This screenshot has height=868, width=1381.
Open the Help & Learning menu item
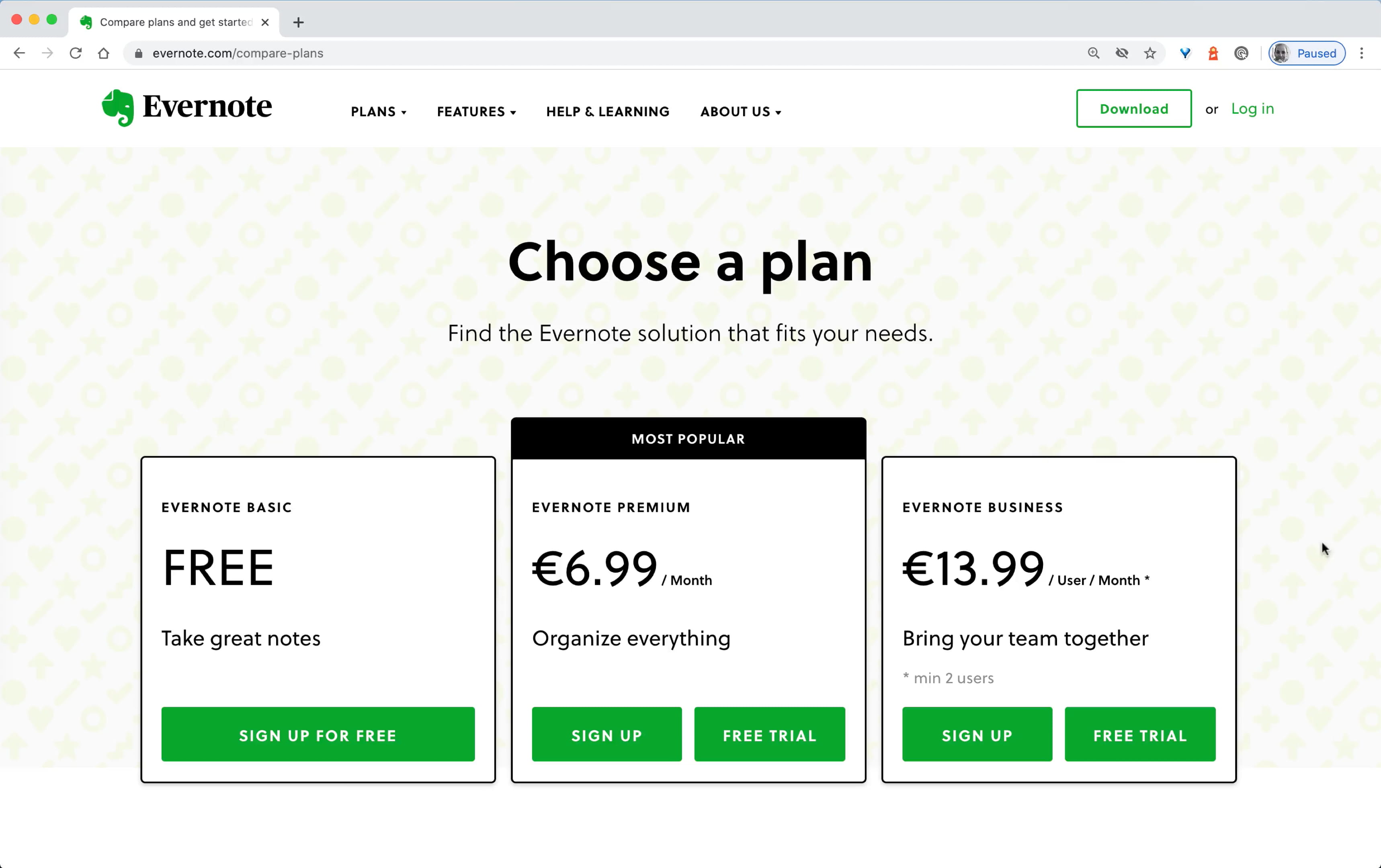[607, 112]
